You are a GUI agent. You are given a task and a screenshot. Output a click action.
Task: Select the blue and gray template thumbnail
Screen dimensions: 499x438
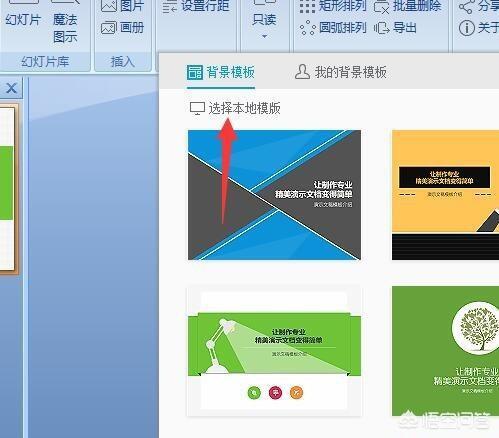(x=274, y=195)
